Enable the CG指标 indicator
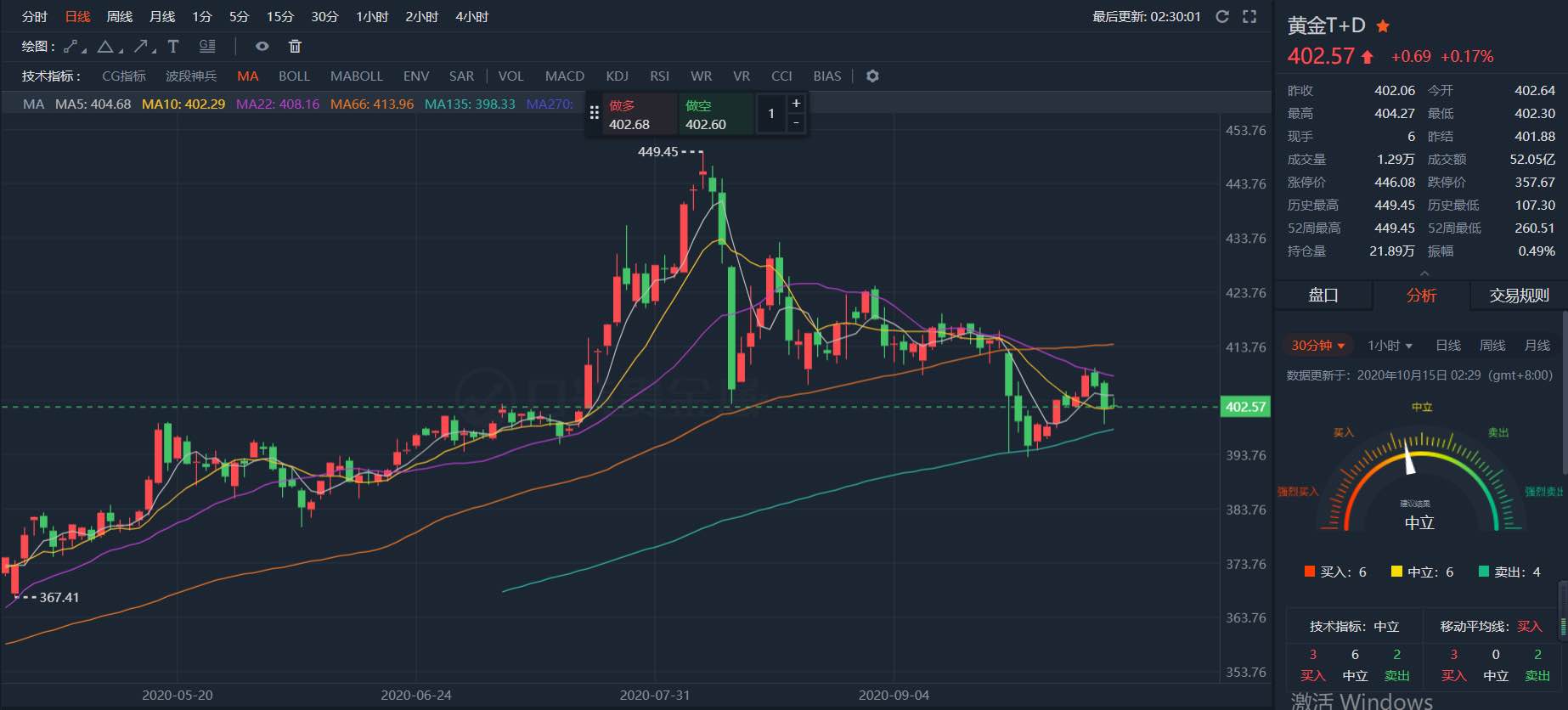Screen dimensions: 1568x710 coord(124,76)
